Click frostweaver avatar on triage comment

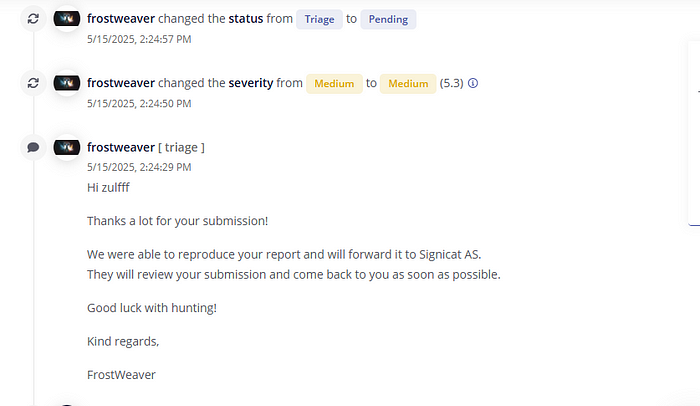(x=67, y=147)
